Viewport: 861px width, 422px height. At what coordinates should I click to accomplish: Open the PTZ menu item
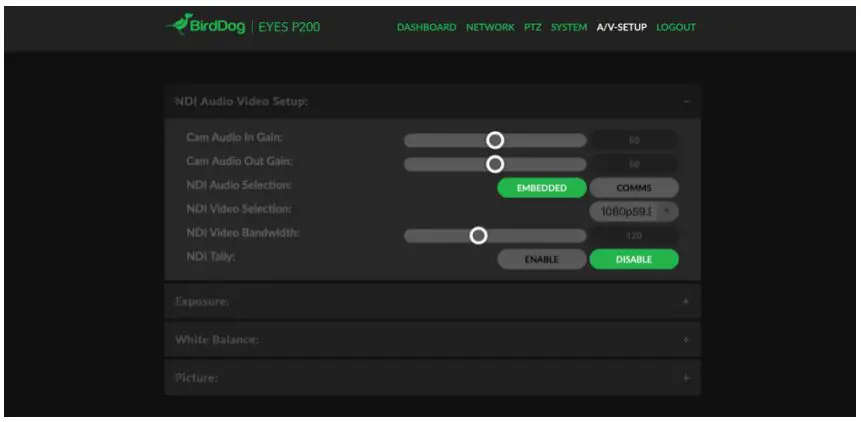point(533,27)
